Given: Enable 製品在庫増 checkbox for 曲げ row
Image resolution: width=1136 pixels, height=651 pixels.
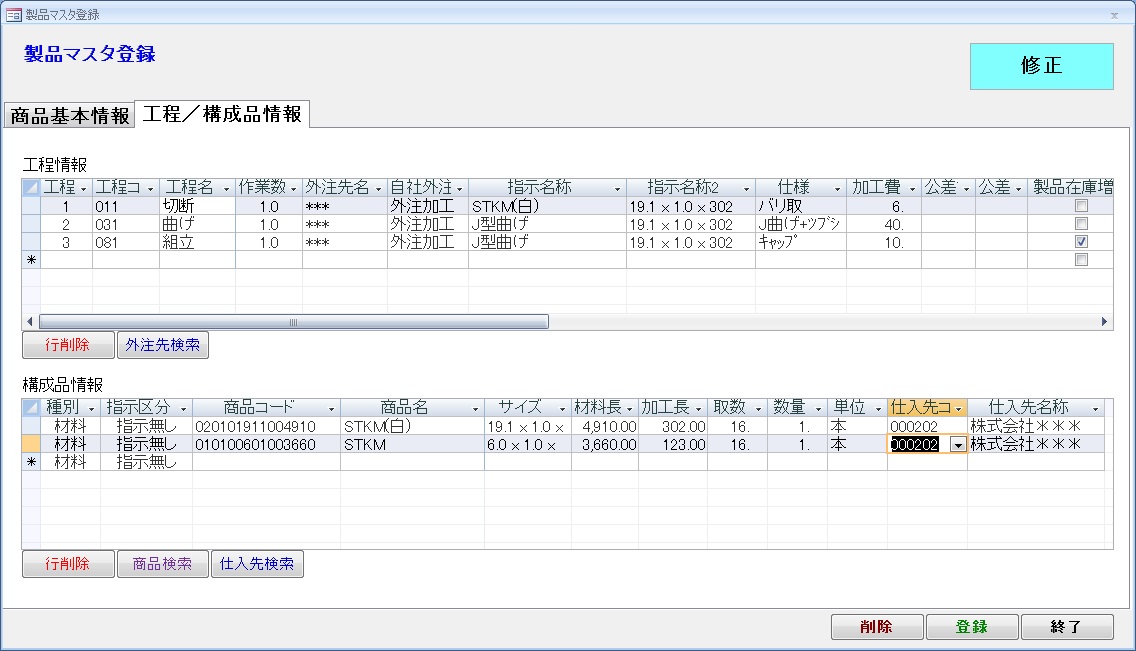Looking at the screenshot, I should point(1081,224).
